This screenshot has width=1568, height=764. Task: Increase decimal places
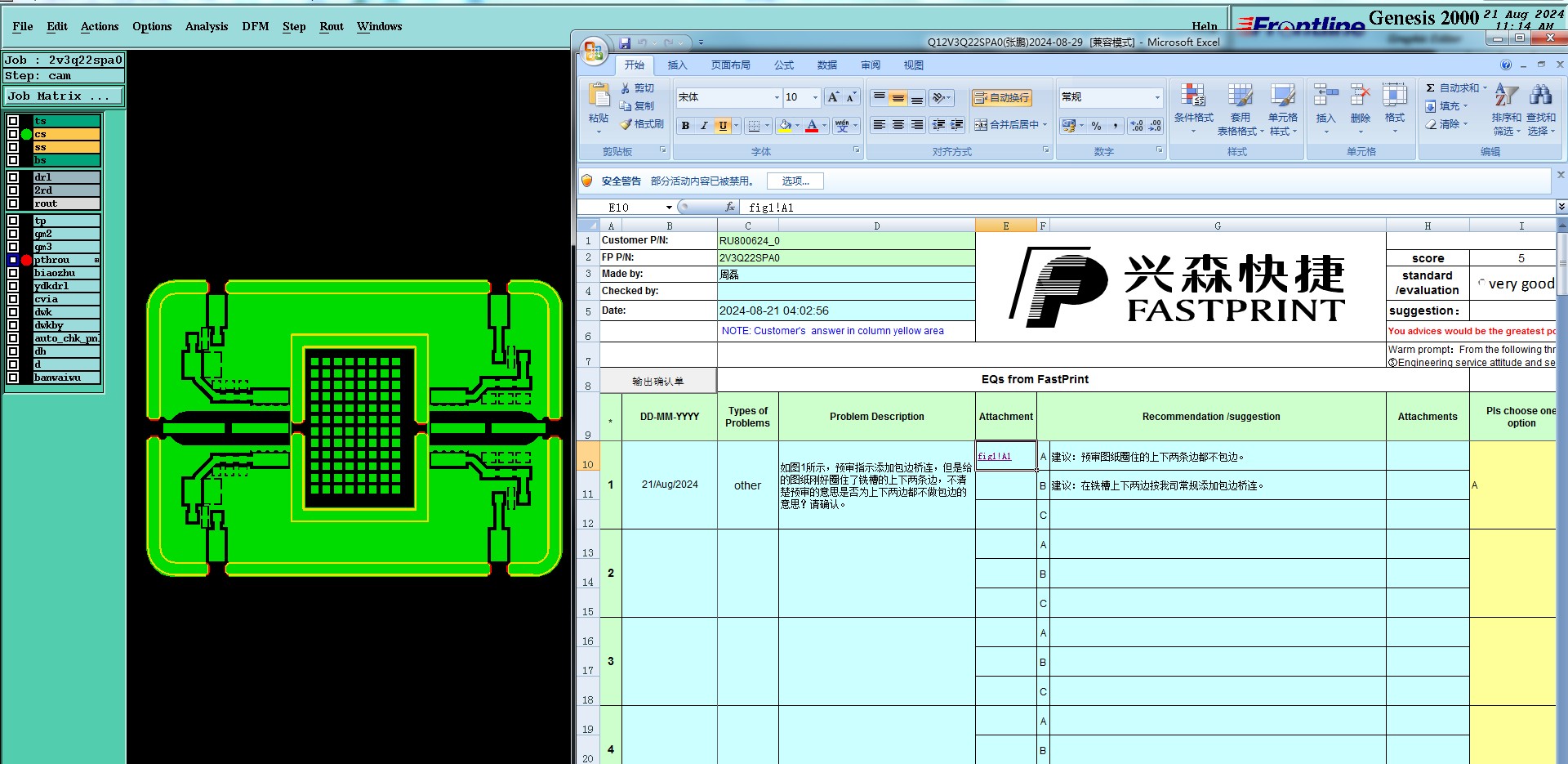pyautogui.click(x=1137, y=126)
